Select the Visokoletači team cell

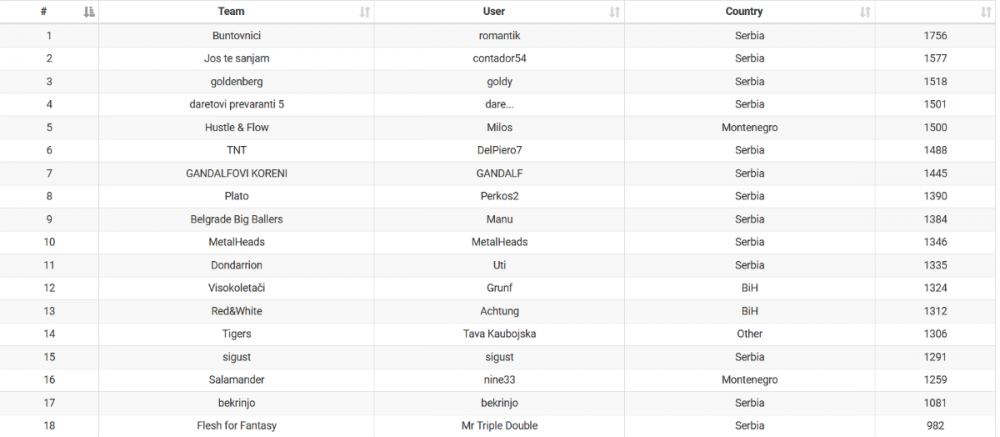(236, 288)
